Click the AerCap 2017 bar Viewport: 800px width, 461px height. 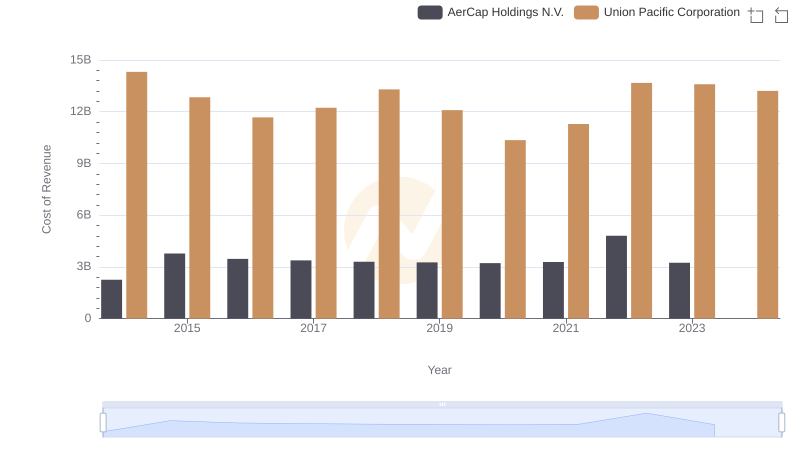coord(301,290)
